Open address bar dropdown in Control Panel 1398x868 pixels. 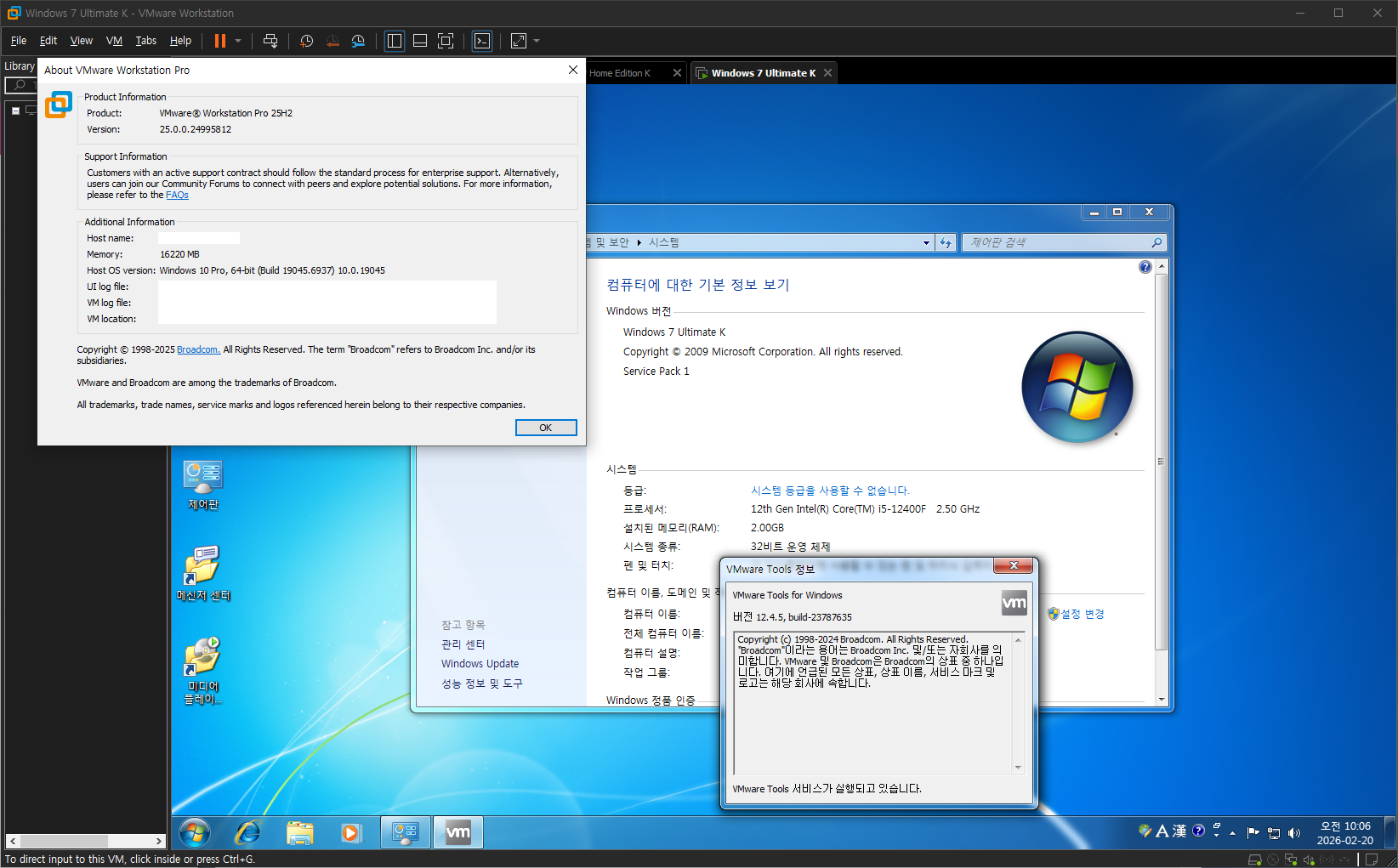(926, 243)
